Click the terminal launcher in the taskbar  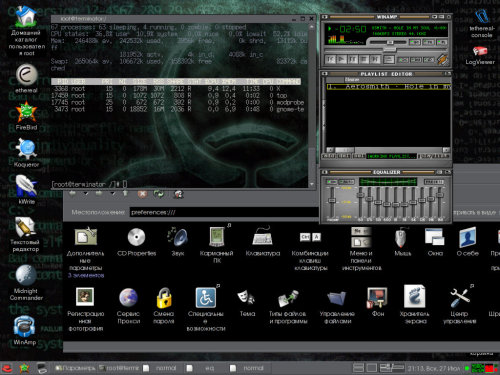coord(42,368)
